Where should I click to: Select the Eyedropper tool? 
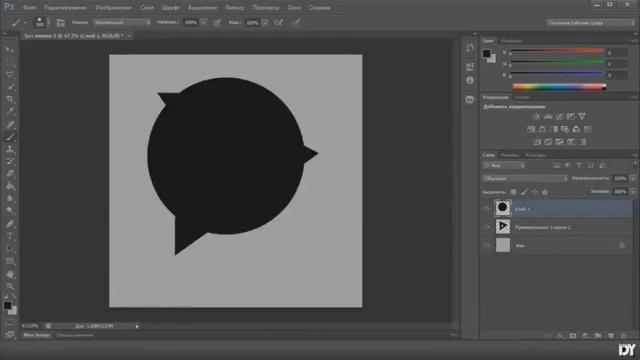10,111
